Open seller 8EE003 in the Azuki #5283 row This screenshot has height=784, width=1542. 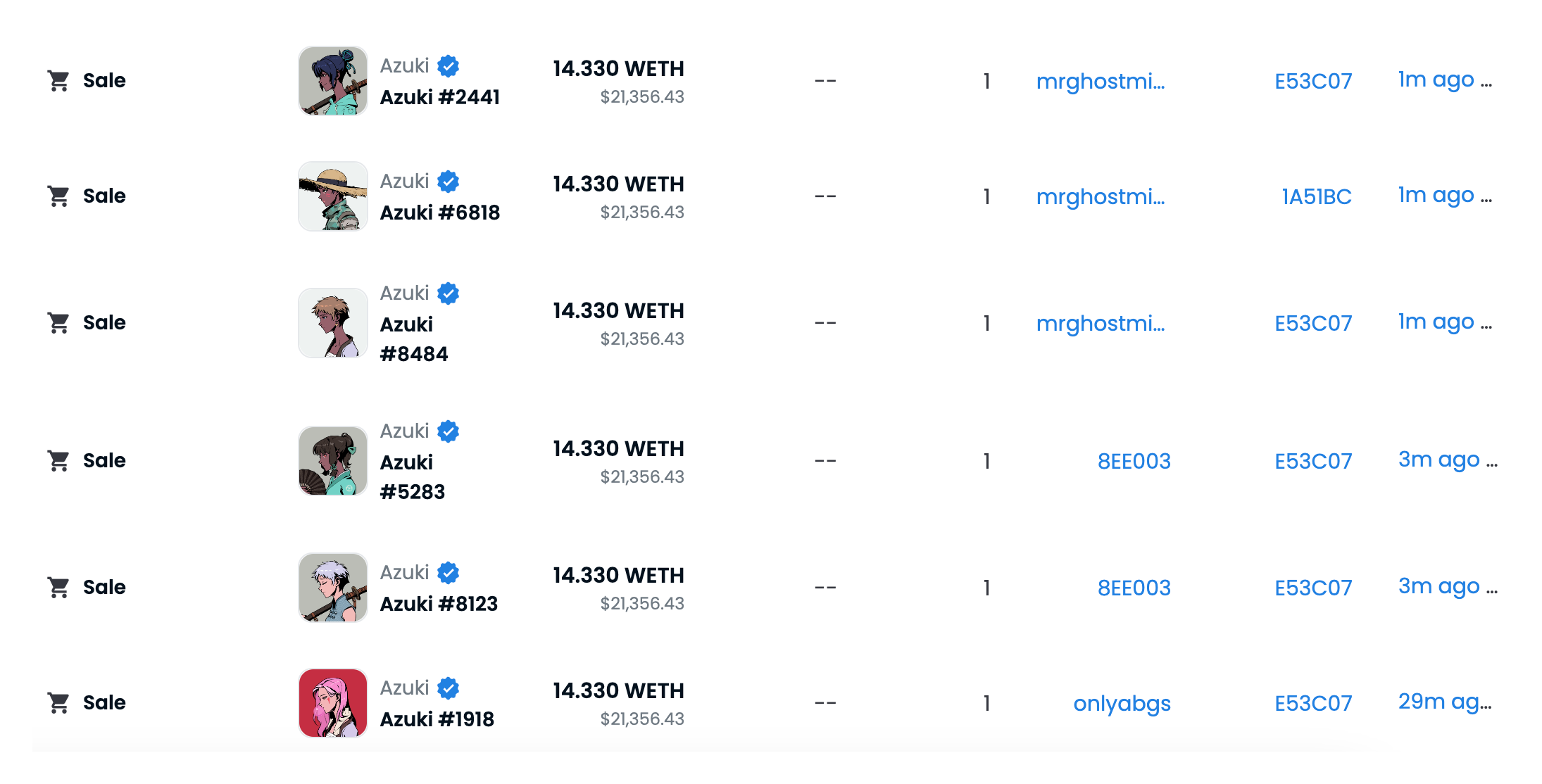(1134, 462)
